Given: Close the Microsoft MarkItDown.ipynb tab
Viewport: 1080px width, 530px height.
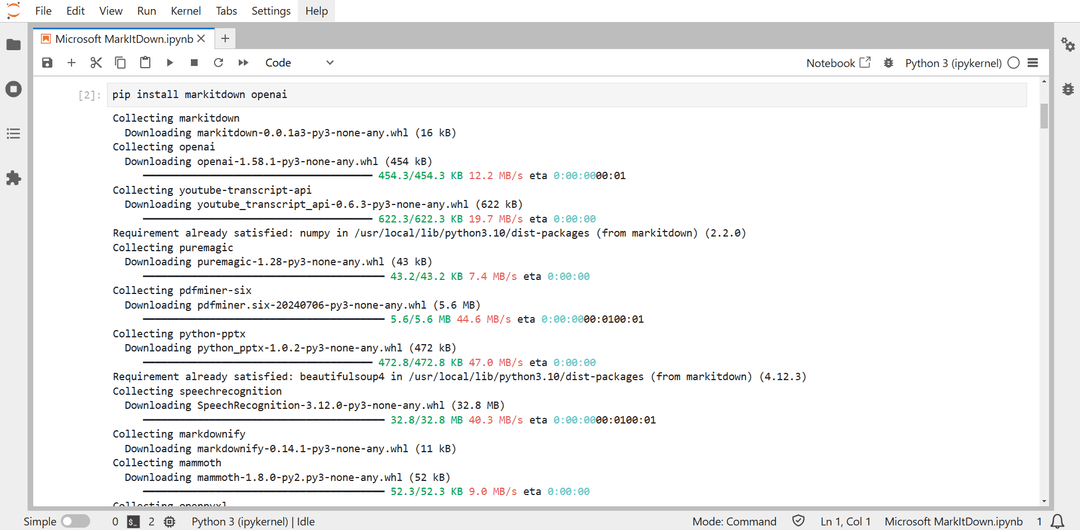Looking at the screenshot, I should [x=201, y=39].
